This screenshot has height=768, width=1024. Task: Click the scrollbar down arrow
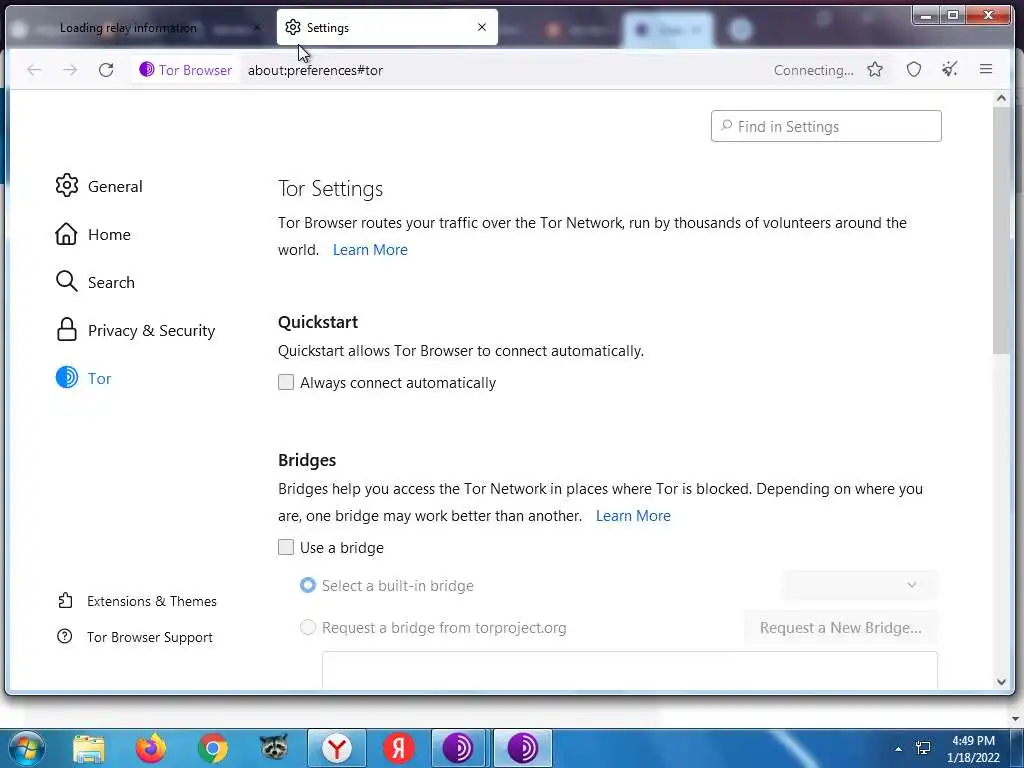pos(1002,682)
